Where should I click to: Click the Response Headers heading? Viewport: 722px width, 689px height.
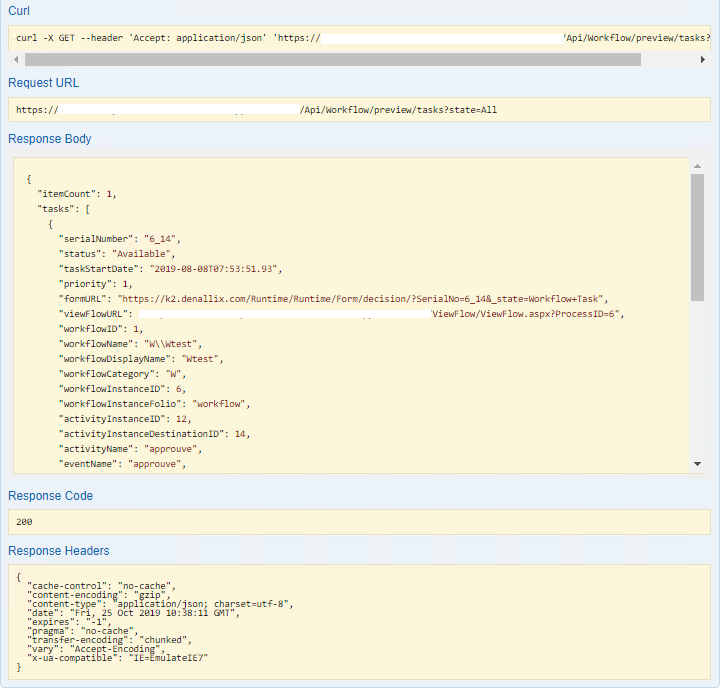click(x=59, y=551)
